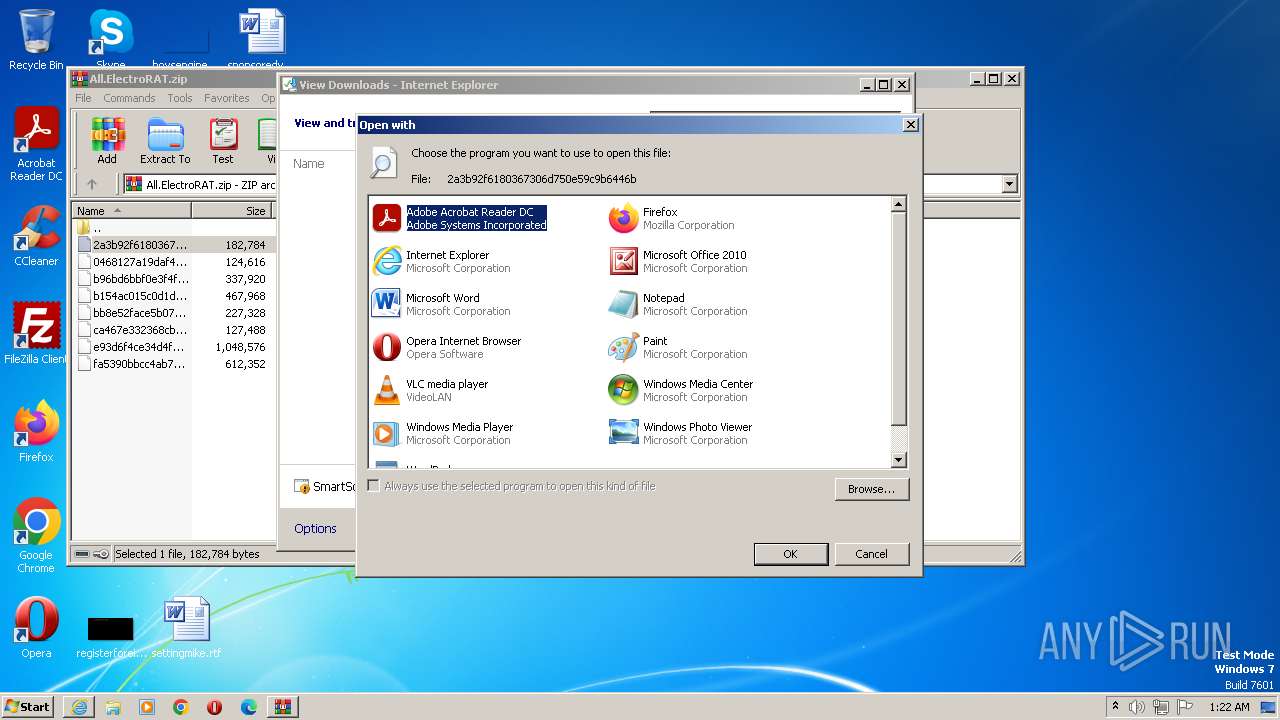1280x720 pixels.
Task: Go up one folder level in WinRAR
Action: (92, 184)
